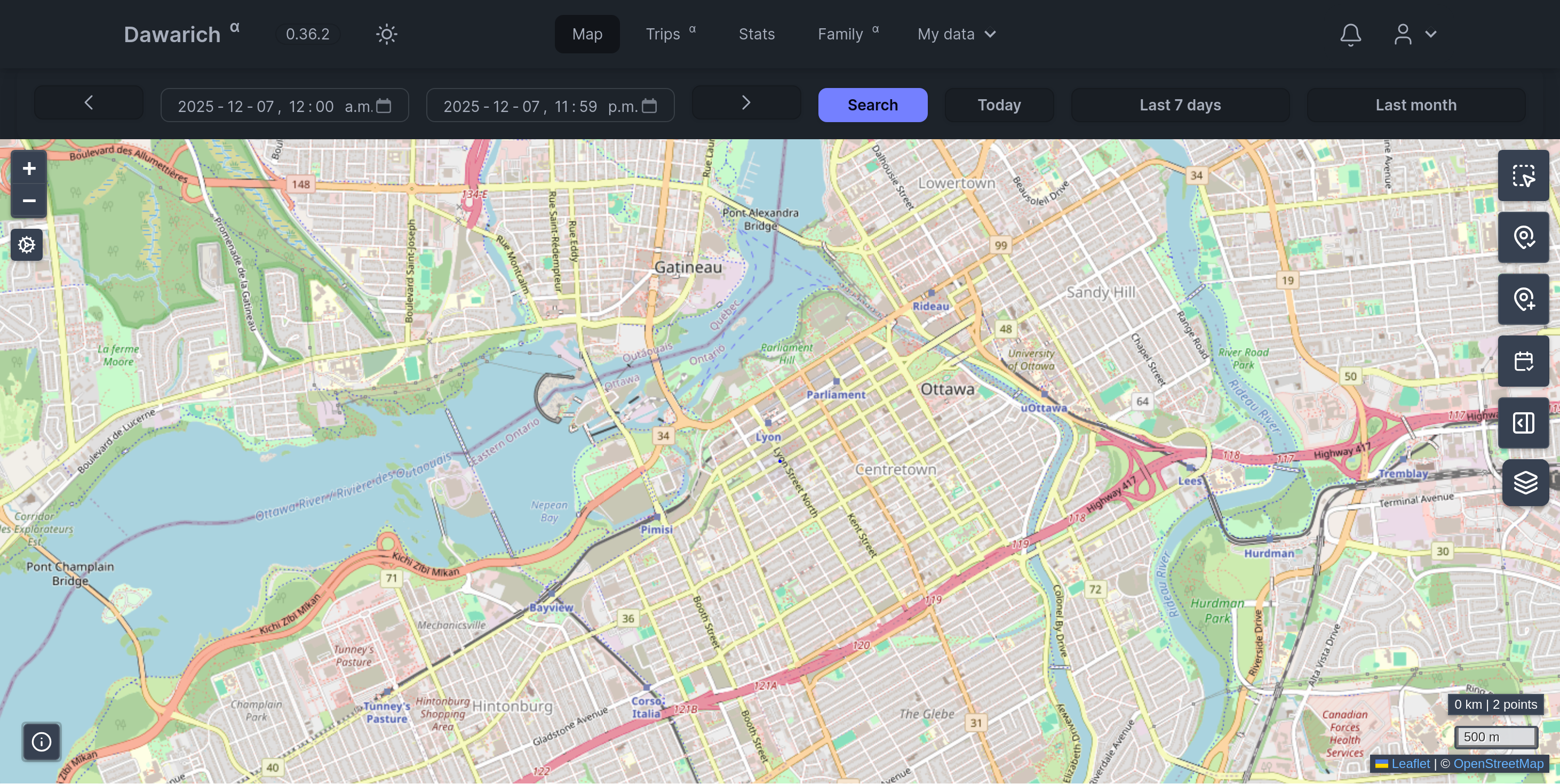Select the Last 7 days range
Screen dimensions: 1560x784
[x=1180, y=105]
